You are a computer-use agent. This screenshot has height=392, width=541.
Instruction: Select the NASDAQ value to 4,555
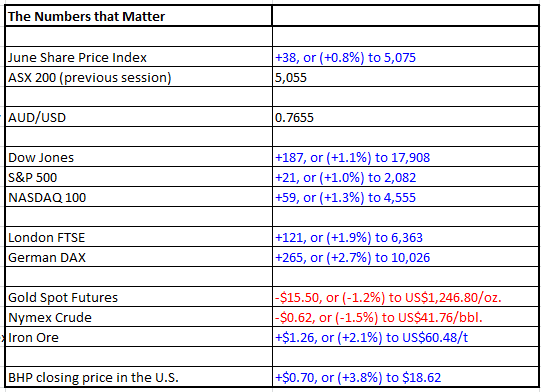click(x=405, y=197)
